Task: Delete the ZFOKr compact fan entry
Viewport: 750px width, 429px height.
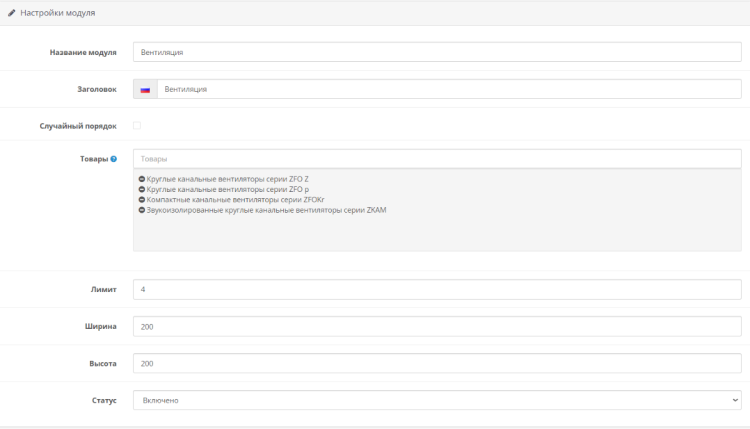Action: [140, 200]
